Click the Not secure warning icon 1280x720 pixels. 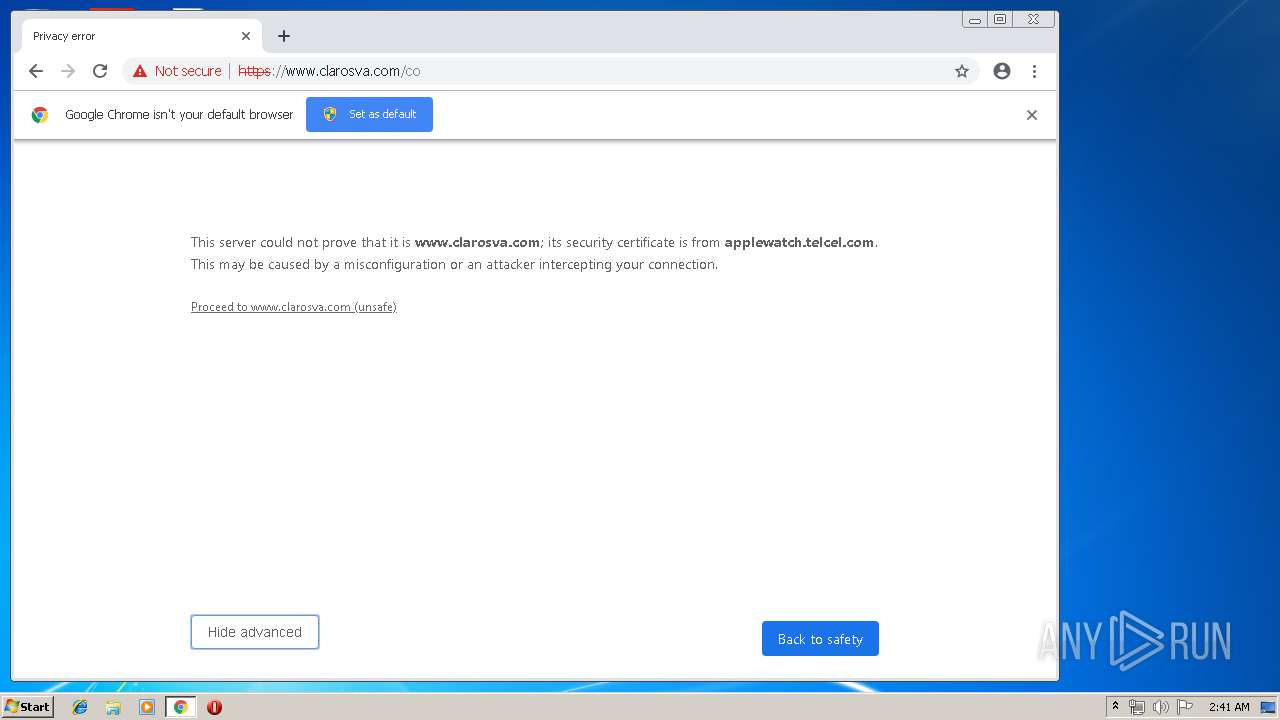[x=140, y=71]
